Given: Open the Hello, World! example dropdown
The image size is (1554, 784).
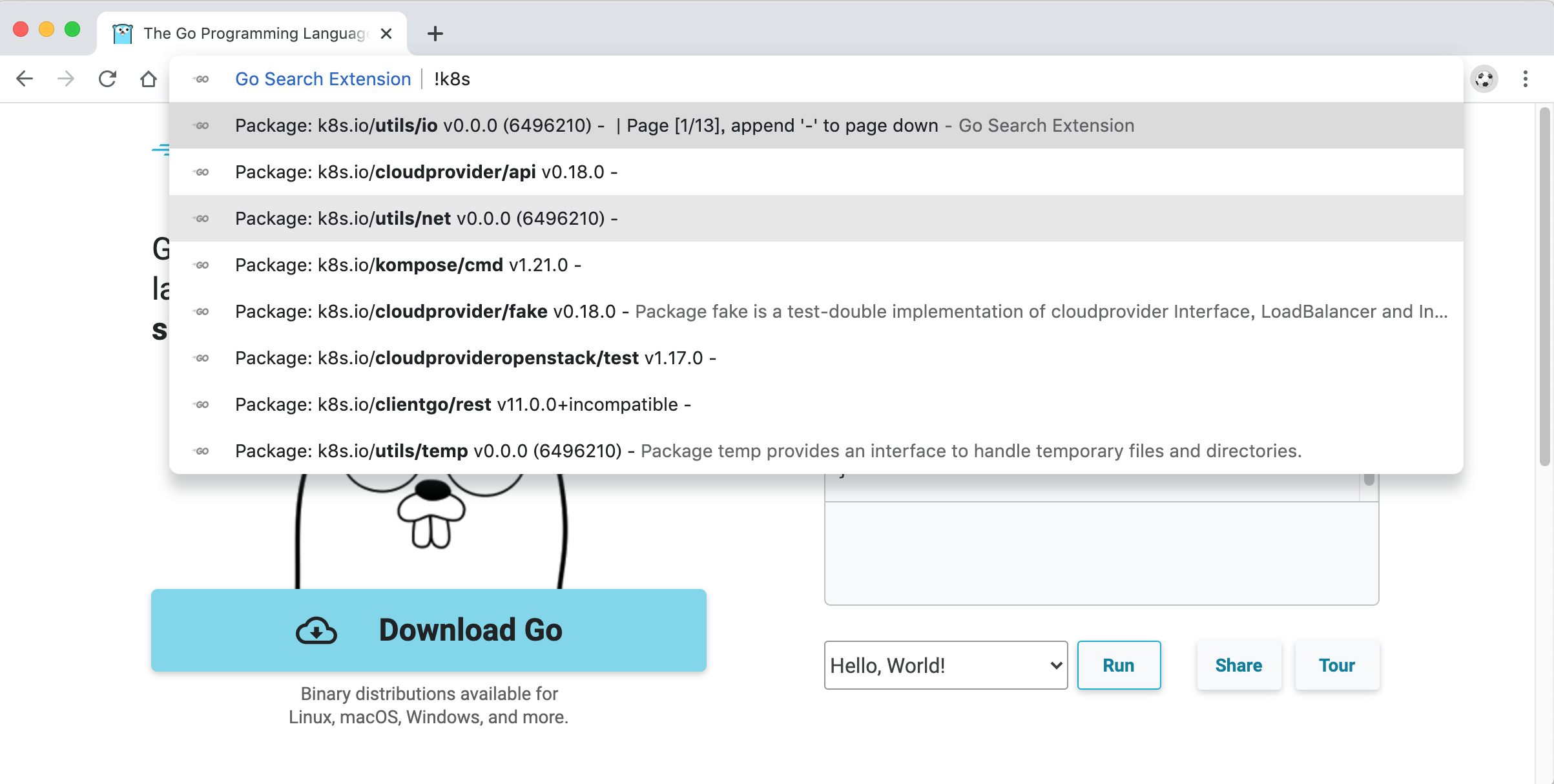Looking at the screenshot, I should coord(946,665).
